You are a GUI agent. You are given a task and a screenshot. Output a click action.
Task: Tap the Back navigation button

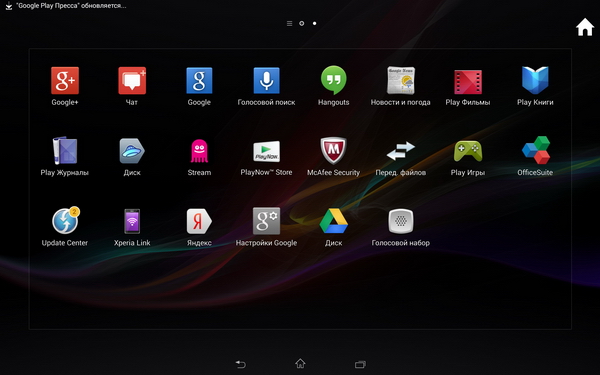click(x=241, y=364)
